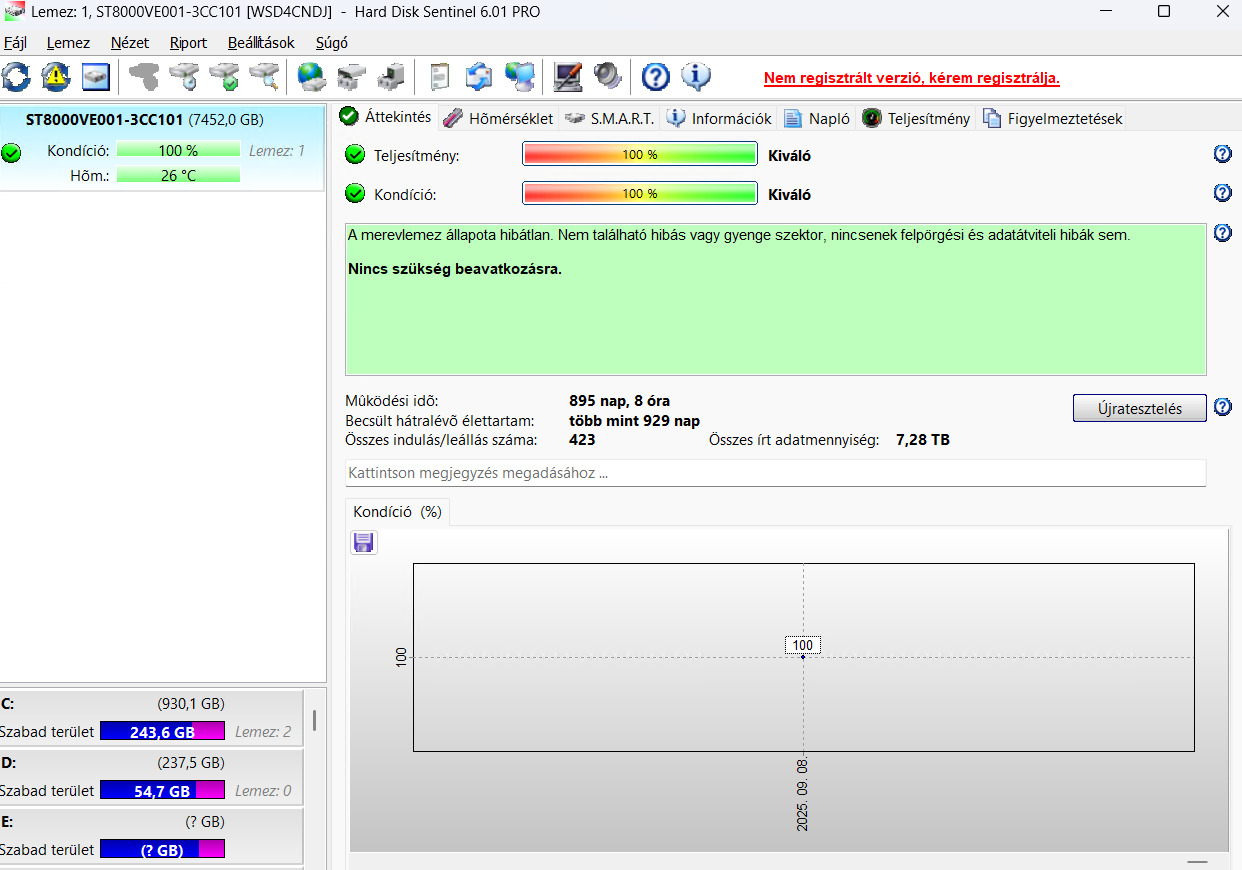Click the help icon beside the Kondíció bar
Screen dimensions: 1242x870
[1222, 193]
